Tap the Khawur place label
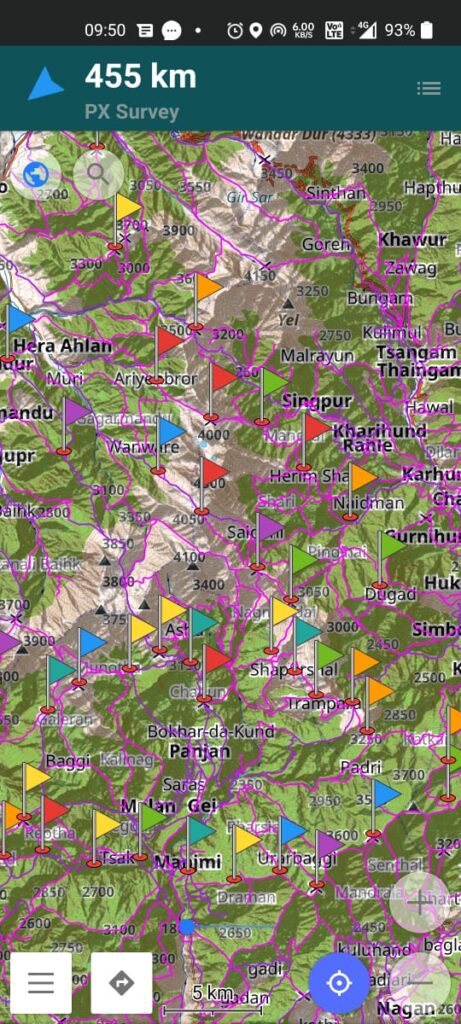Screen dimensions: 461x1024 [413, 239]
